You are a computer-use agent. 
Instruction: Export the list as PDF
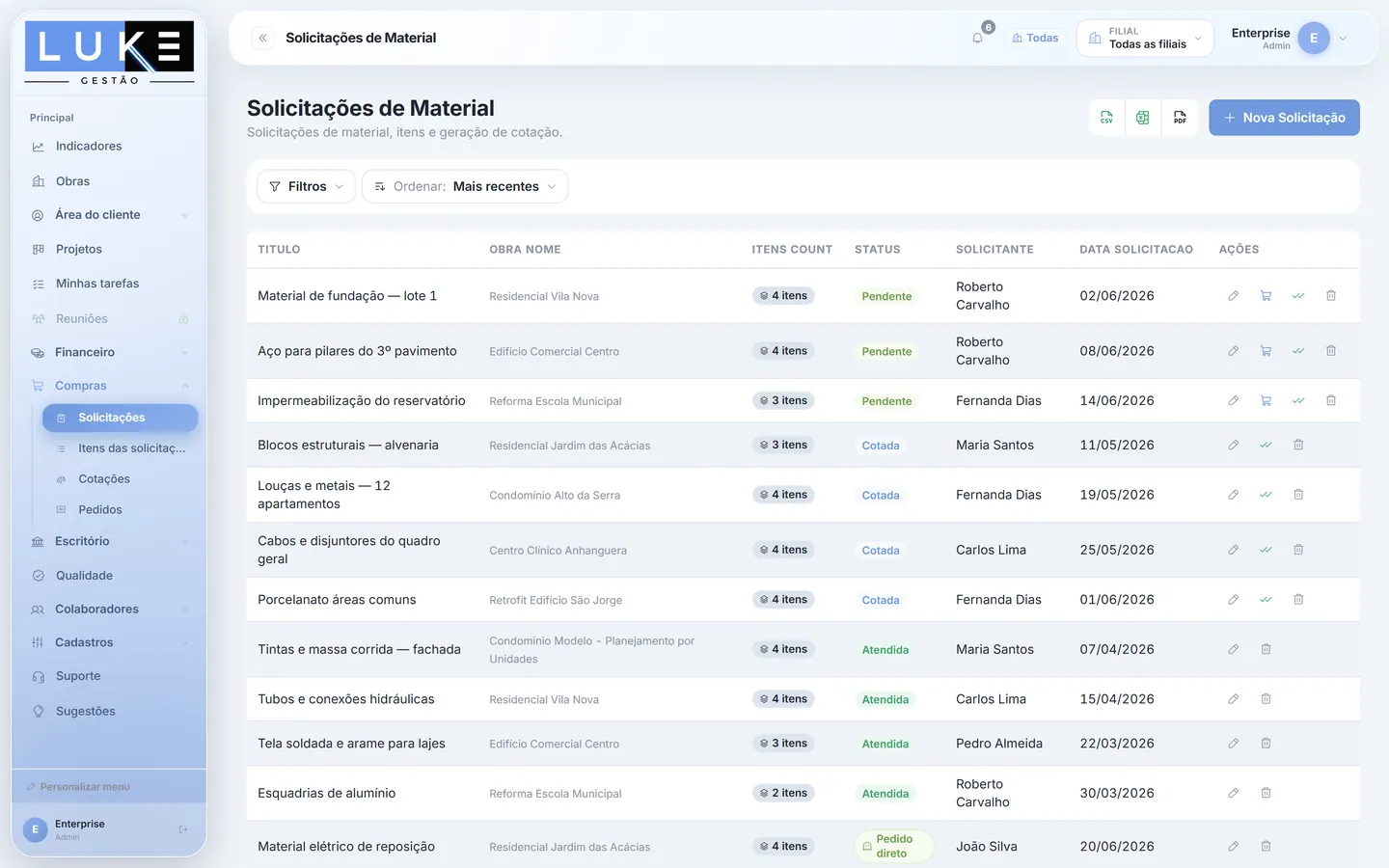pyautogui.click(x=1180, y=118)
